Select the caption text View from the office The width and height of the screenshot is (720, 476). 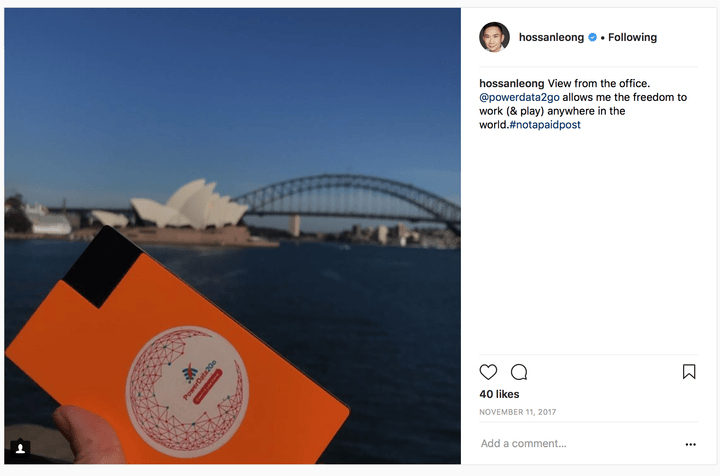(x=599, y=84)
